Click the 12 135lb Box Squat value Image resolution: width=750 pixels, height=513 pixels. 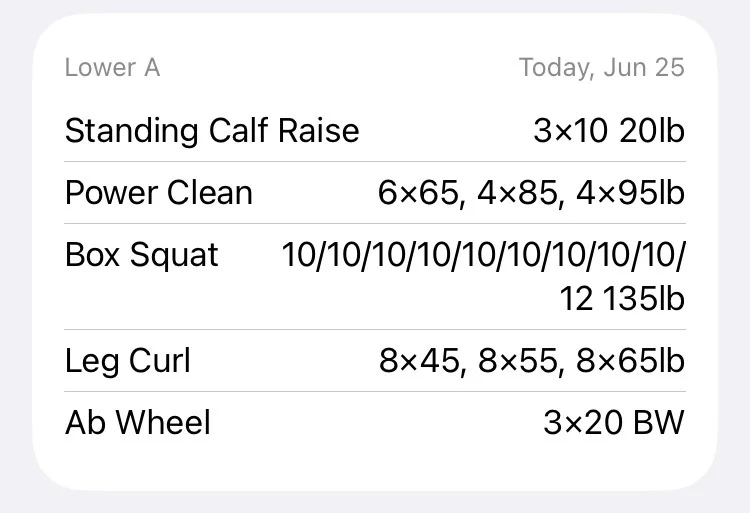pos(622,299)
